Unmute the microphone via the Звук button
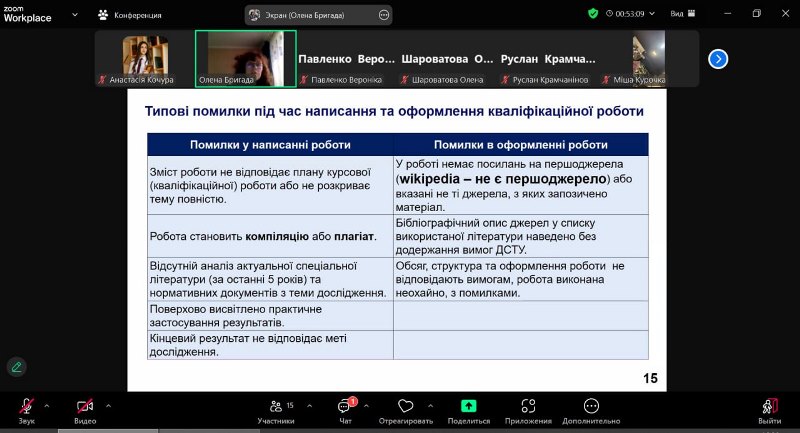This screenshot has height=433, width=800. pos(27,411)
